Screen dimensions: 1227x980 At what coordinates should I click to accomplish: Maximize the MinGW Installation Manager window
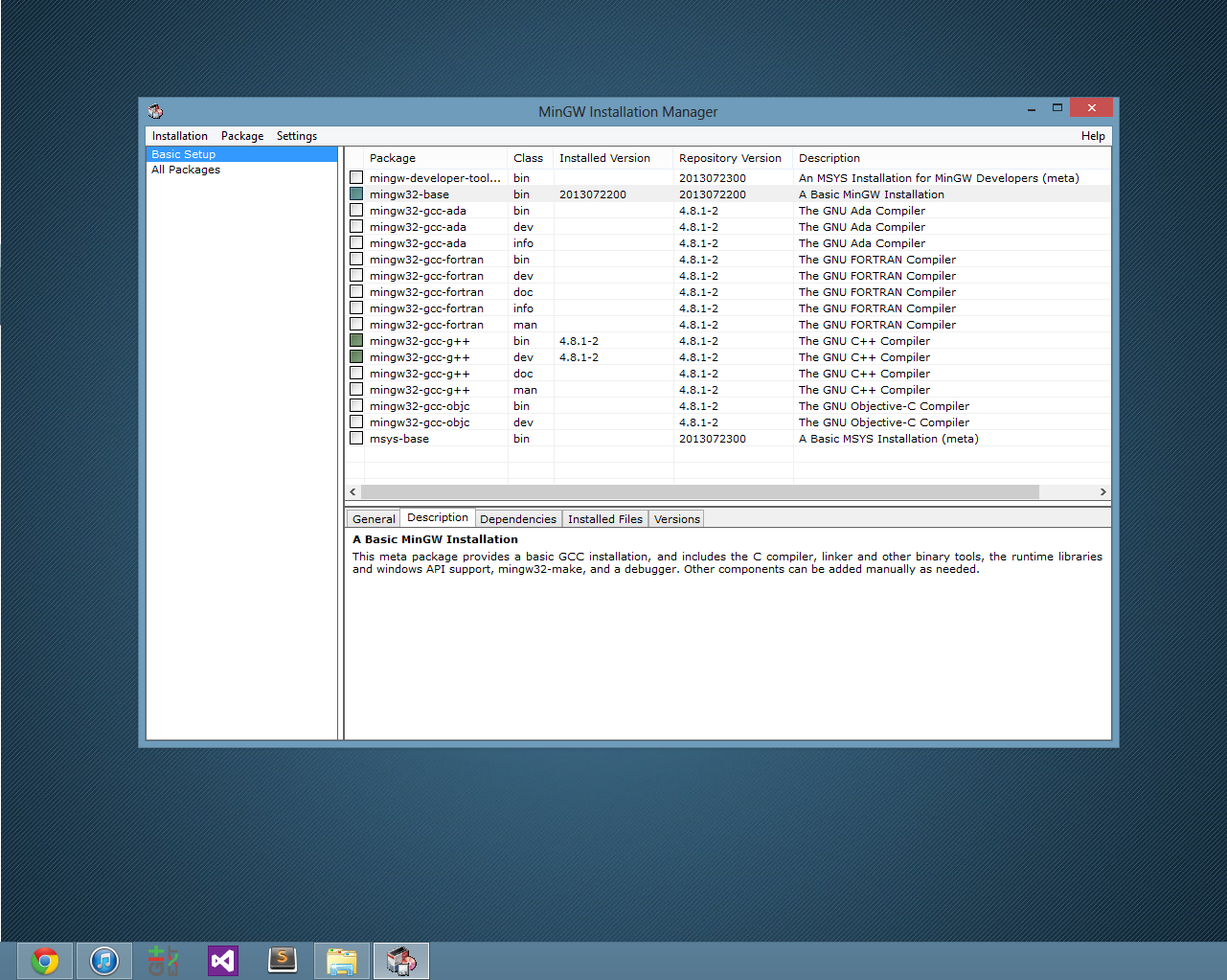[x=1057, y=108]
